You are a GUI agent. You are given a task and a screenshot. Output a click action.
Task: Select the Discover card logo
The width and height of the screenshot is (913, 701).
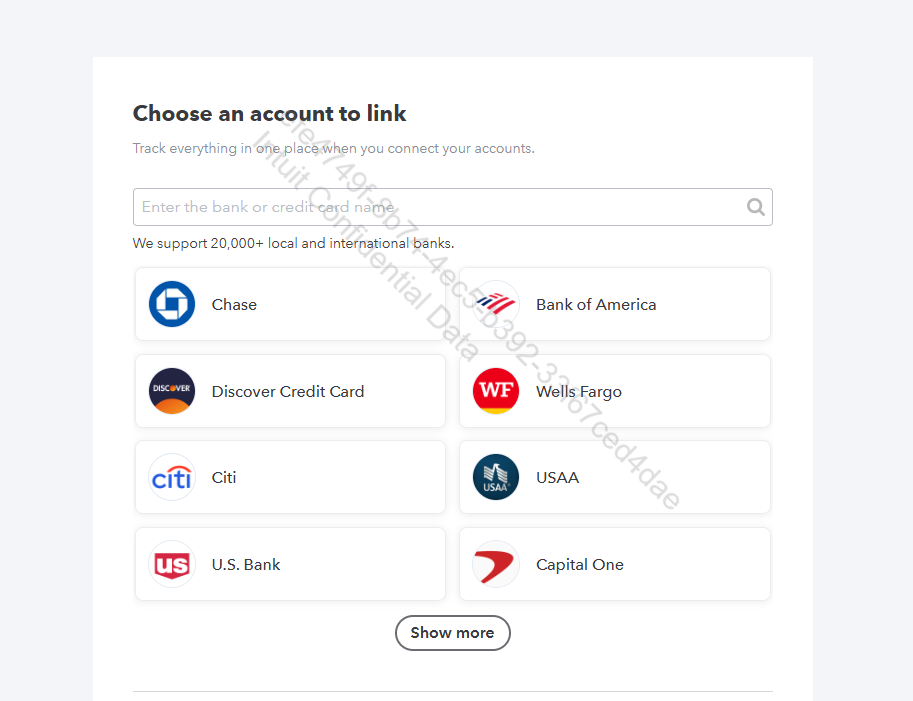(172, 391)
